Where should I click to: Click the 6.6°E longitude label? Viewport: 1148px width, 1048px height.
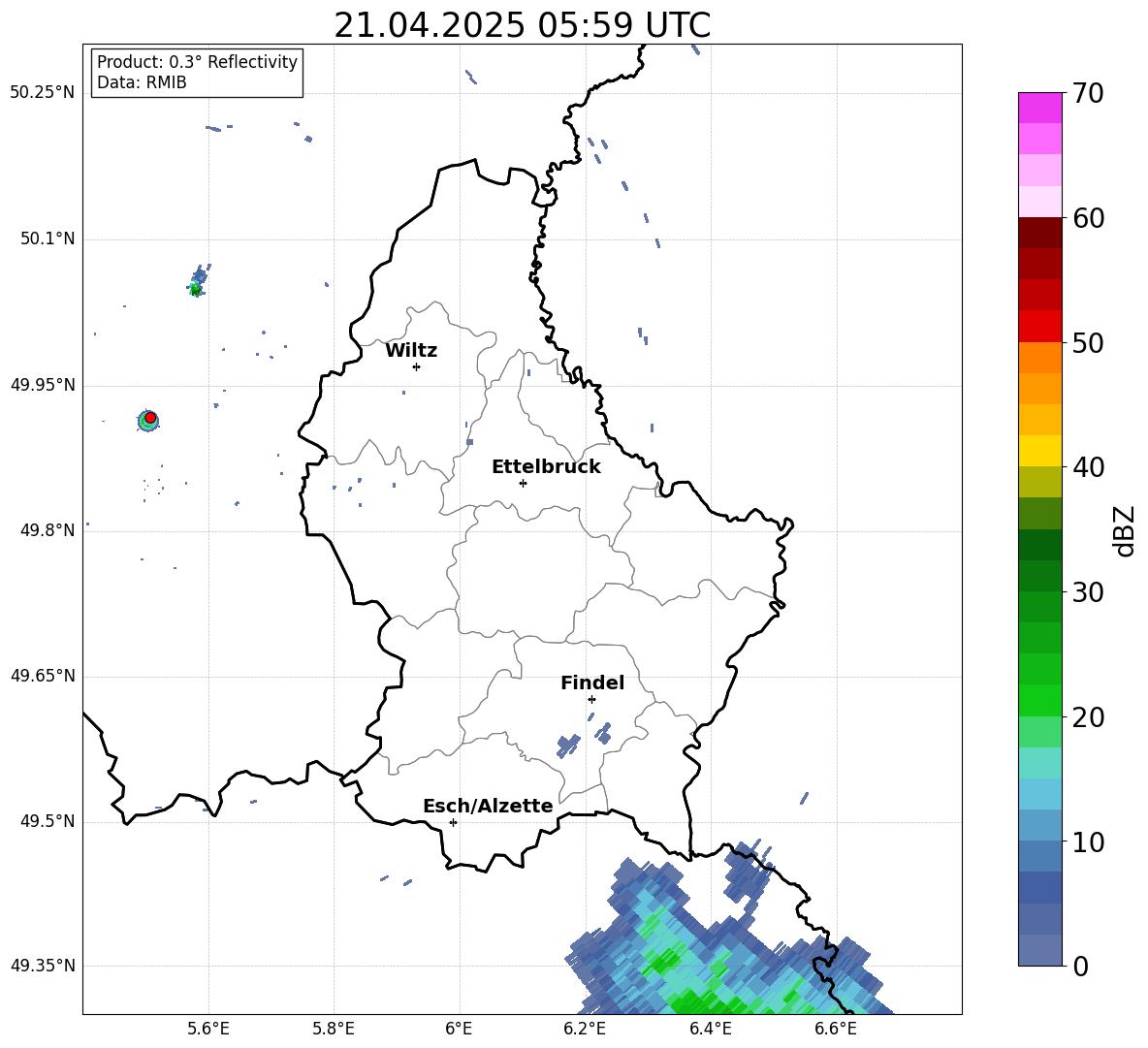[x=836, y=1029]
